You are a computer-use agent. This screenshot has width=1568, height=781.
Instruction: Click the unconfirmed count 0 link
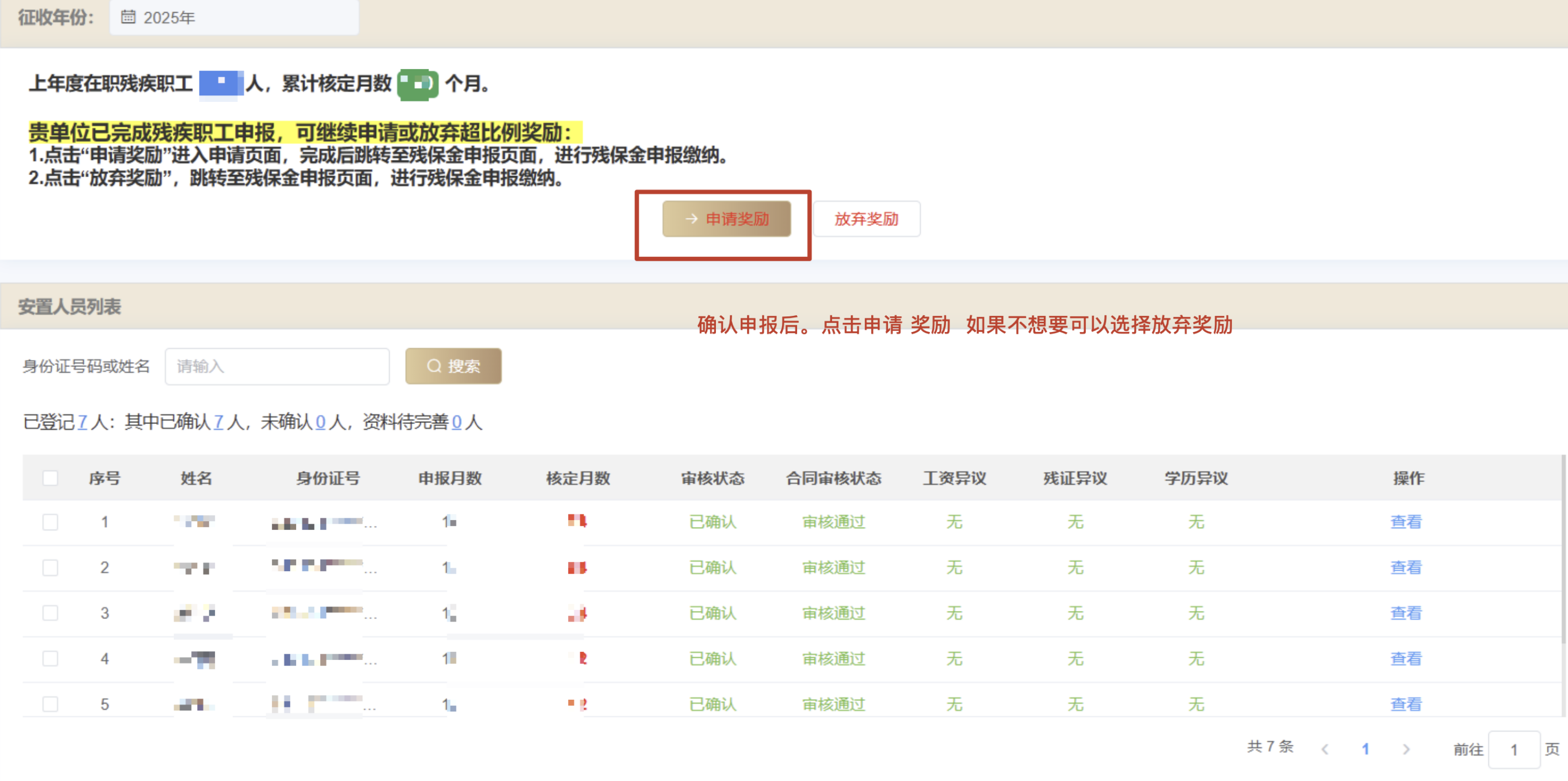click(x=320, y=422)
